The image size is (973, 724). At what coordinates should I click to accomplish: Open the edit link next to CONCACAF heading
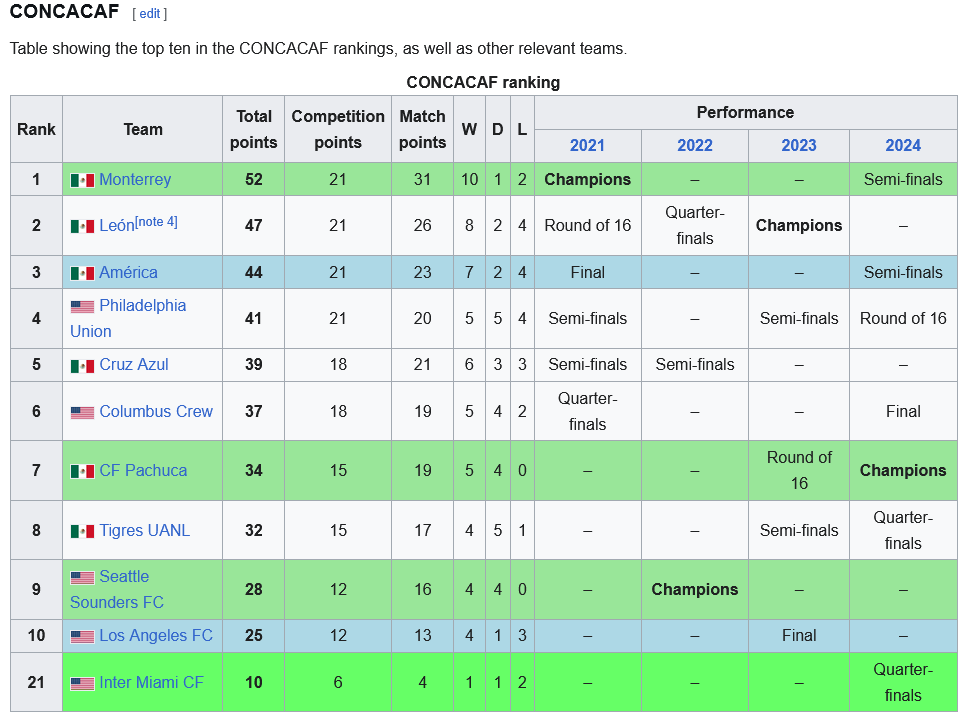pos(150,14)
